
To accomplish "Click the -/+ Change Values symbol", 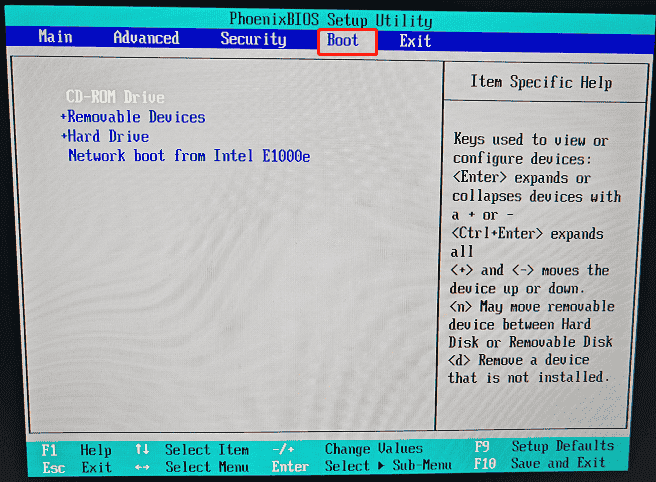I will pyautogui.click(x=283, y=449).
